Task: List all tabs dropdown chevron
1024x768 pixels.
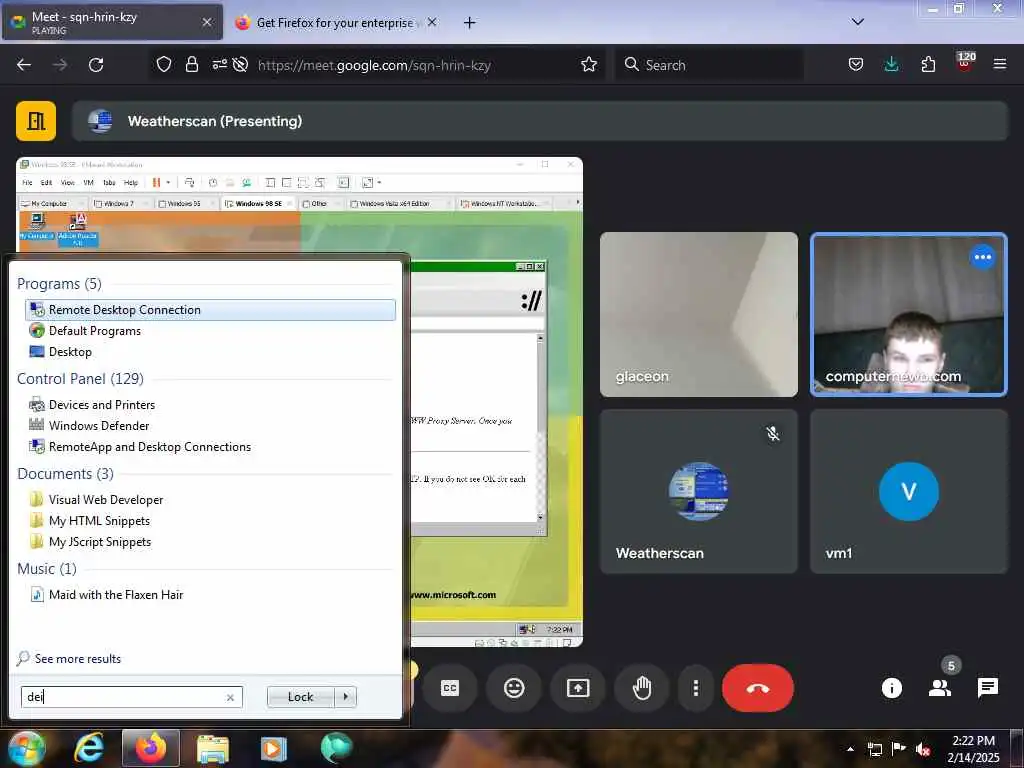Action: pyautogui.click(x=858, y=22)
